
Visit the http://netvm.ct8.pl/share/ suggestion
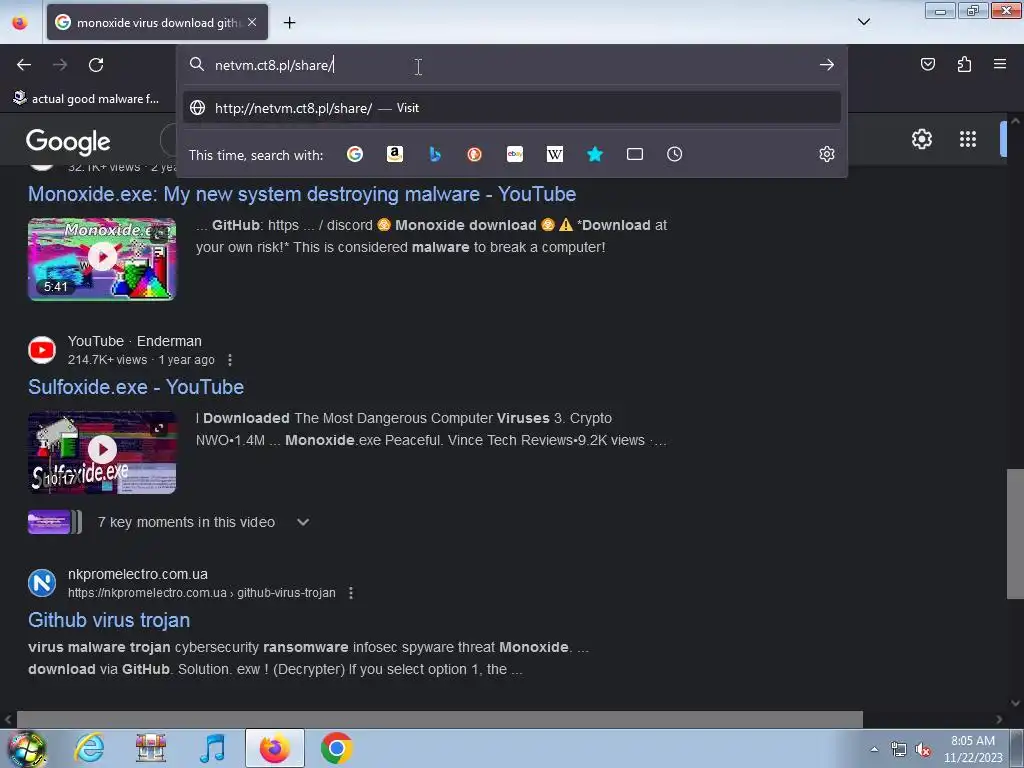(x=512, y=108)
